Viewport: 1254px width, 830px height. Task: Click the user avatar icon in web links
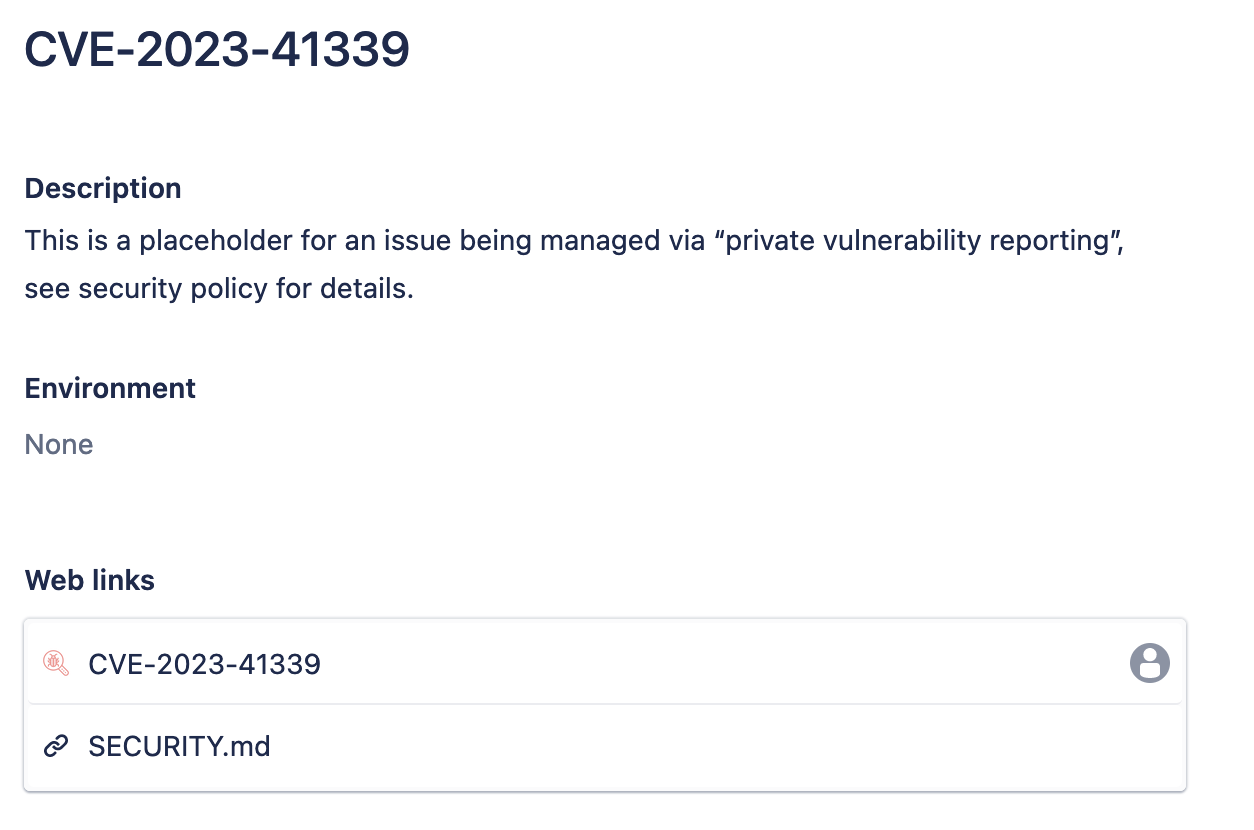click(x=1149, y=663)
